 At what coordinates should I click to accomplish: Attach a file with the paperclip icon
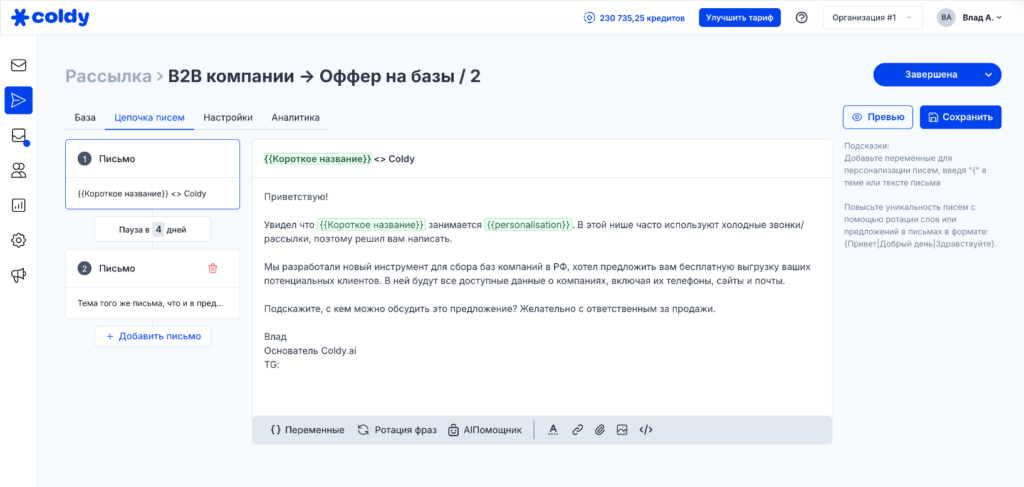pyautogui.click(x=600, y=430)
